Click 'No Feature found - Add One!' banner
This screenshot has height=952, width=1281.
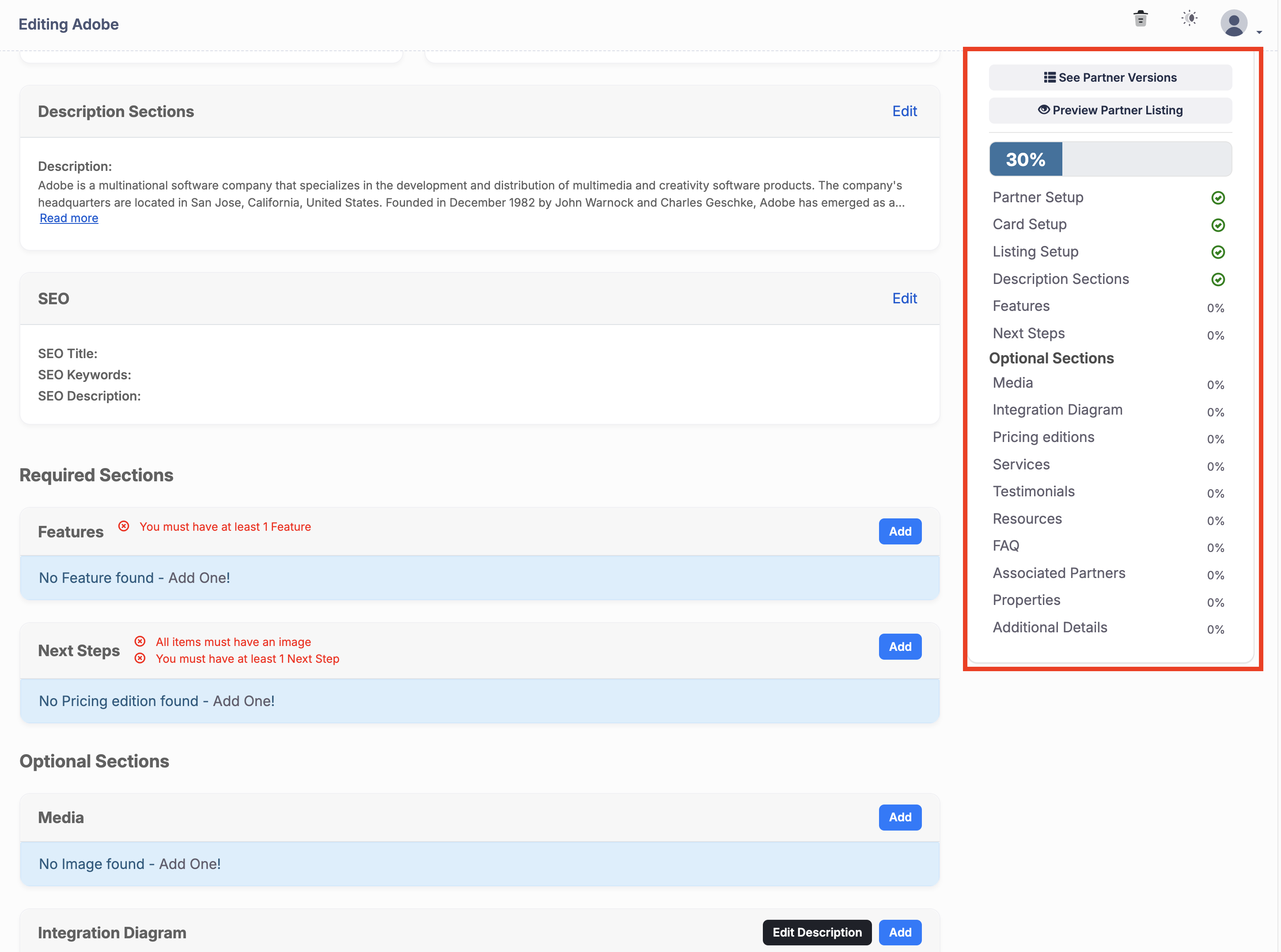coord(479,578)
